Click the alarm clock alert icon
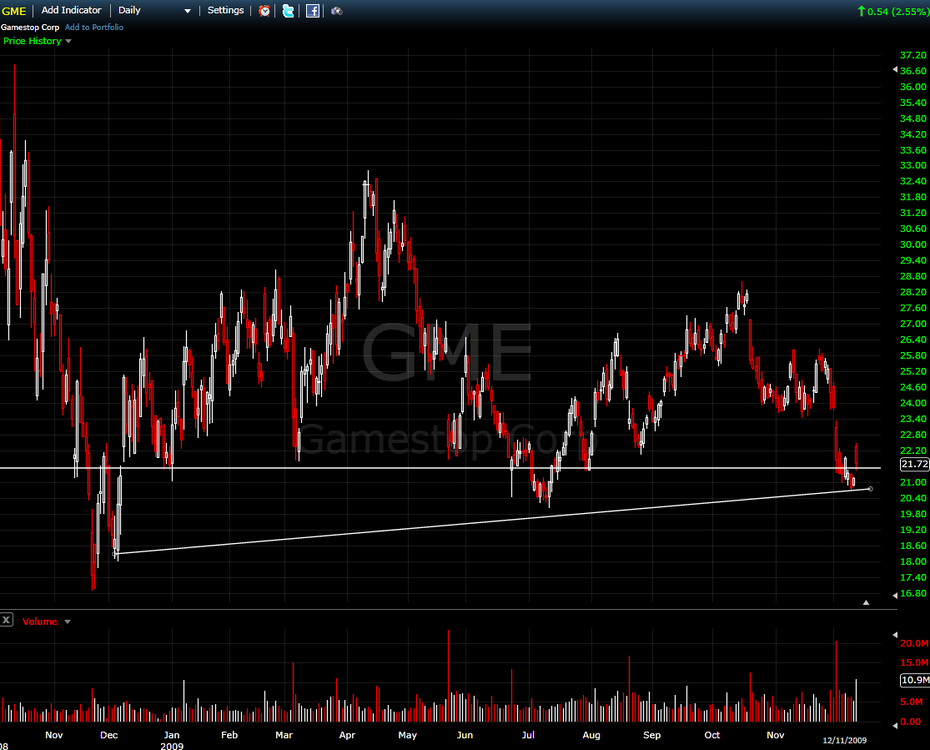 point(265,11)
